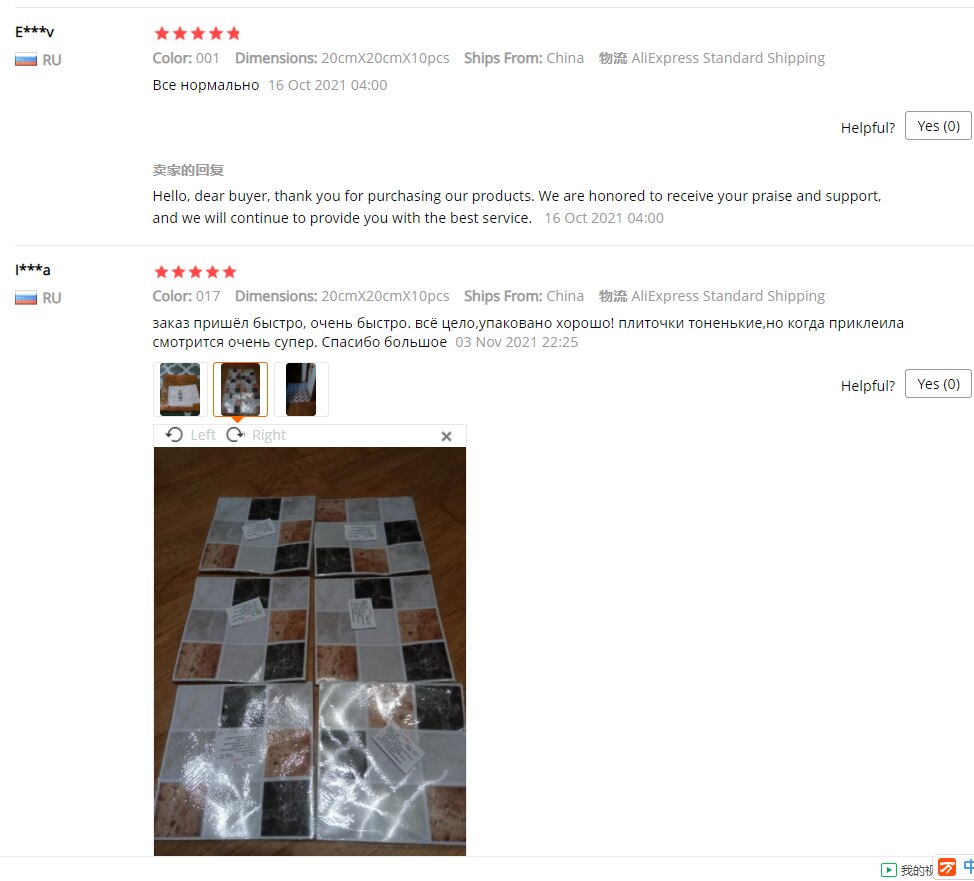Toggle the blue 中 Chinese input indicator
This screenshot has height=881, width=974.
pyautogui.click(x=968, y=866)
